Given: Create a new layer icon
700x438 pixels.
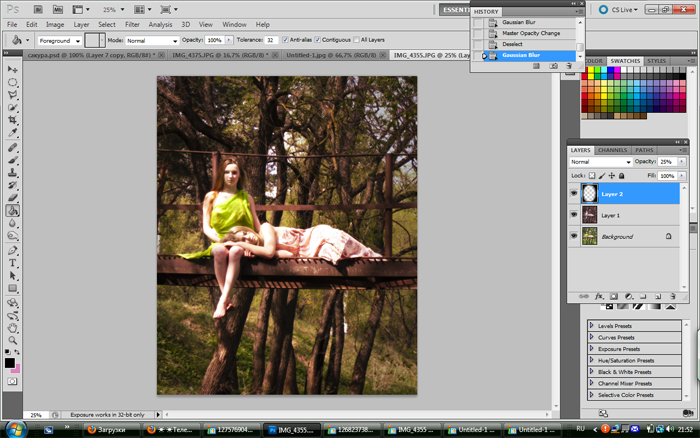Looking at the screenshot, I should point(658,296).
